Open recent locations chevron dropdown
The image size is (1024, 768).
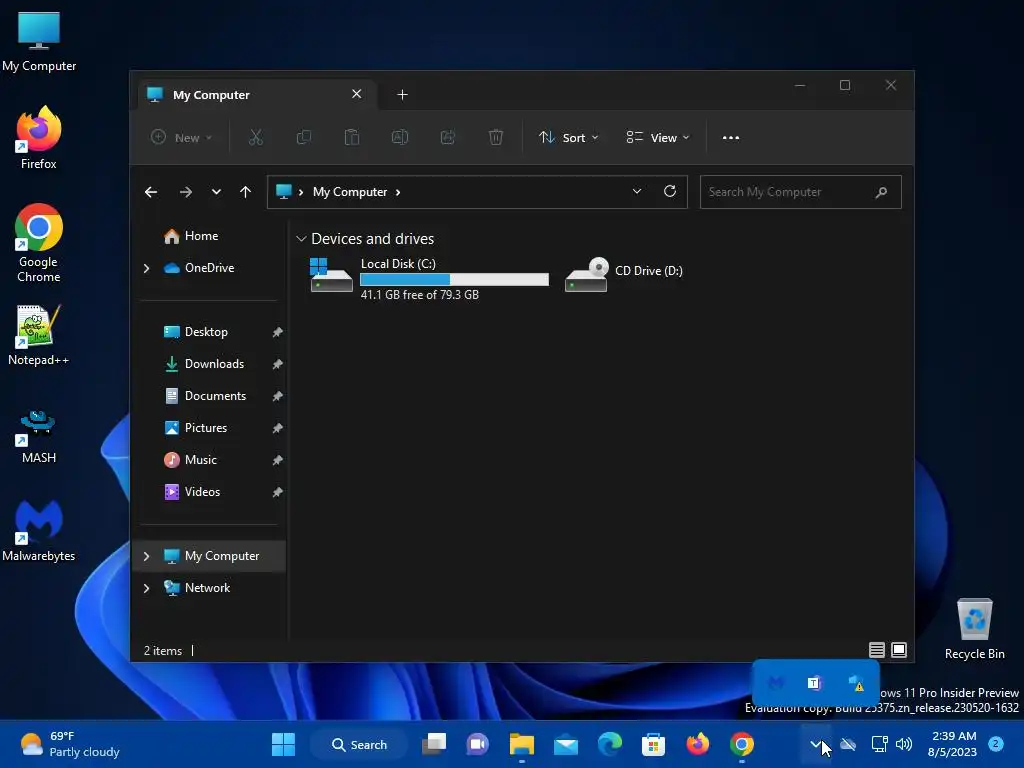[x=216, y=192]
